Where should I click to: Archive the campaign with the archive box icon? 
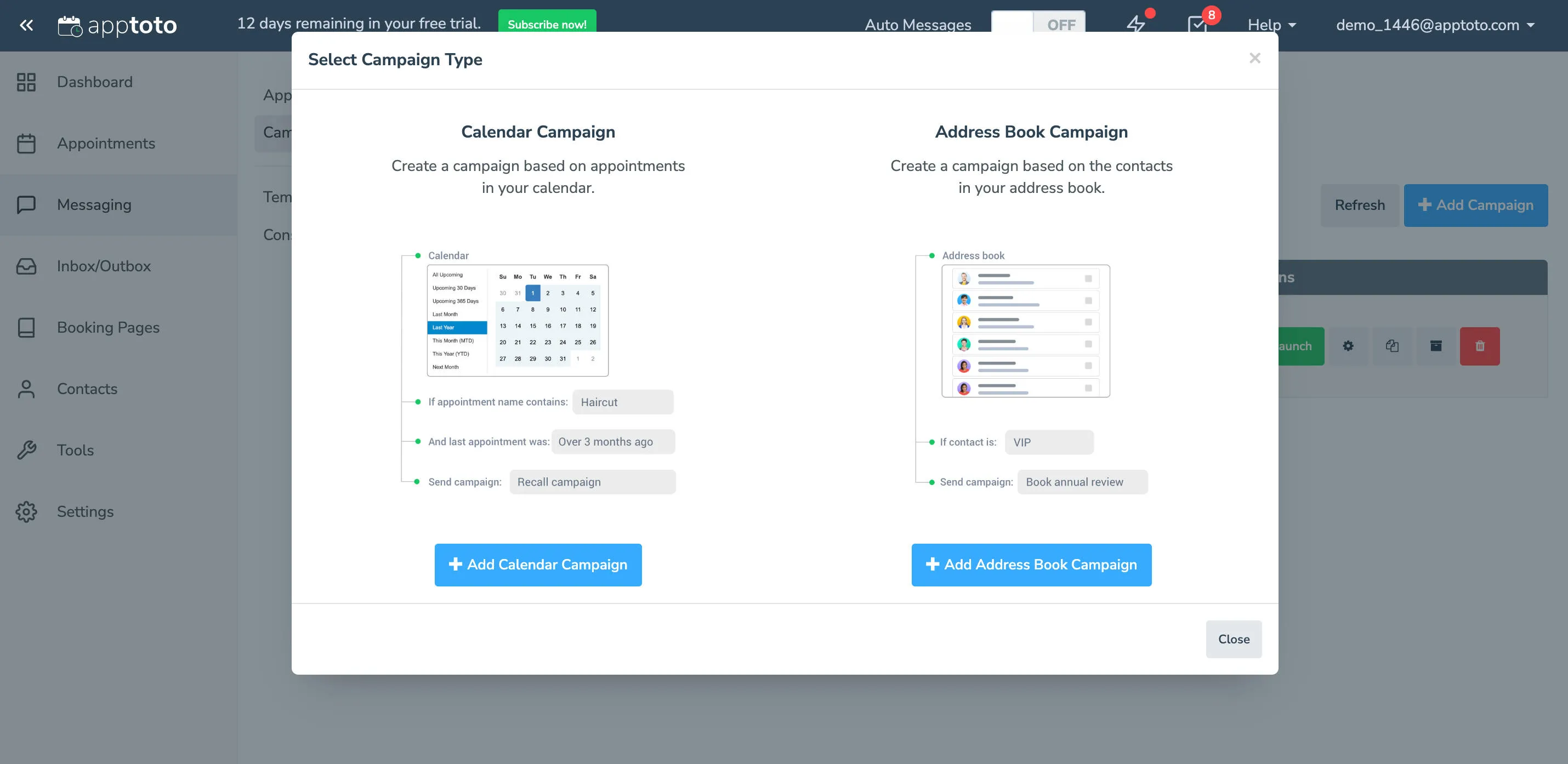[x=1436, y=345]
